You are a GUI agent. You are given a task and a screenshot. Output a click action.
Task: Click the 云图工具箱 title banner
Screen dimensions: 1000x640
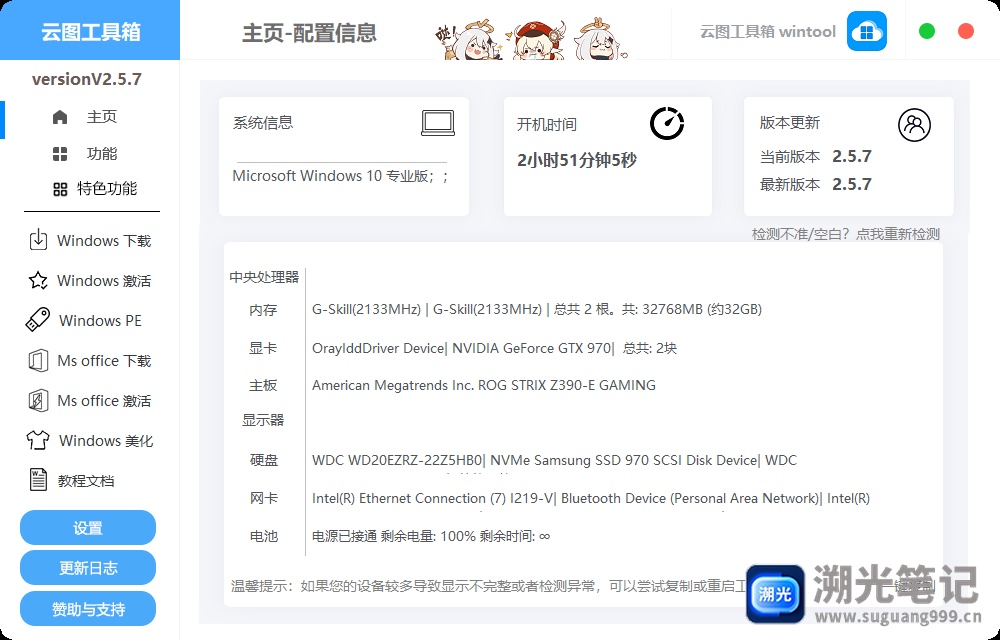(x=90, y=31)
